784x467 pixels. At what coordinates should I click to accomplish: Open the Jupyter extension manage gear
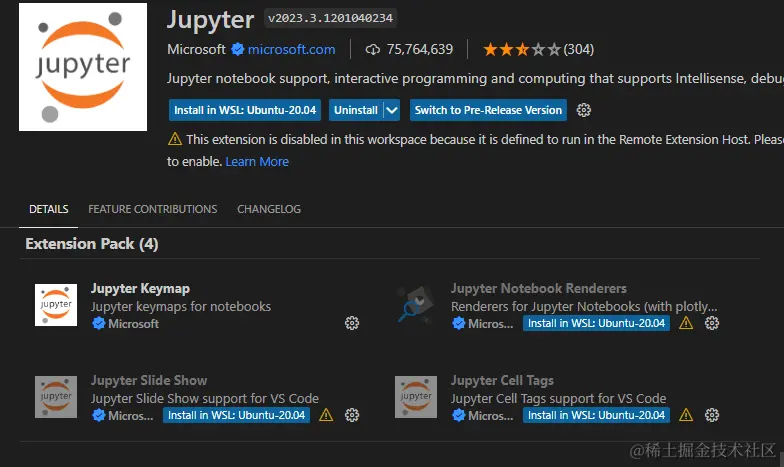(x=584, y=110)
